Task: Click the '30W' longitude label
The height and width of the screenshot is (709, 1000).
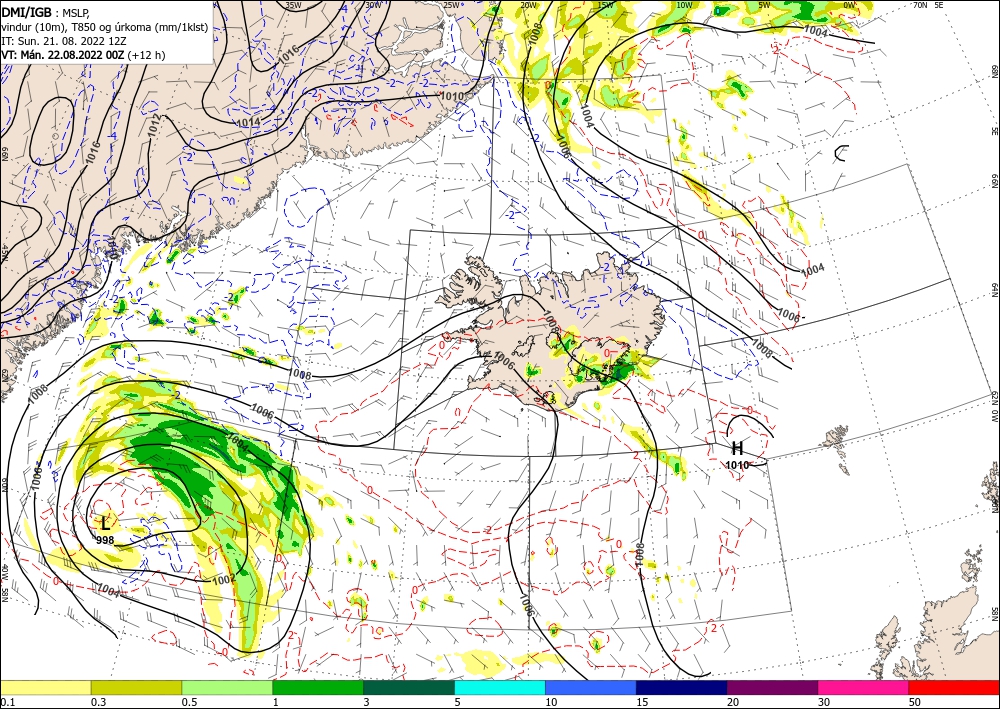Action: (x=373, y=5)
